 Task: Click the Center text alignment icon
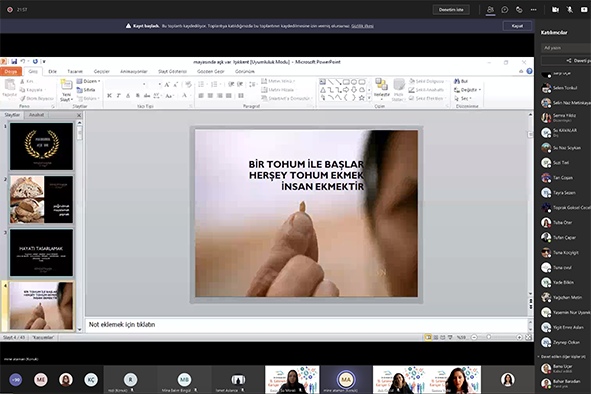tap(210, 96)
